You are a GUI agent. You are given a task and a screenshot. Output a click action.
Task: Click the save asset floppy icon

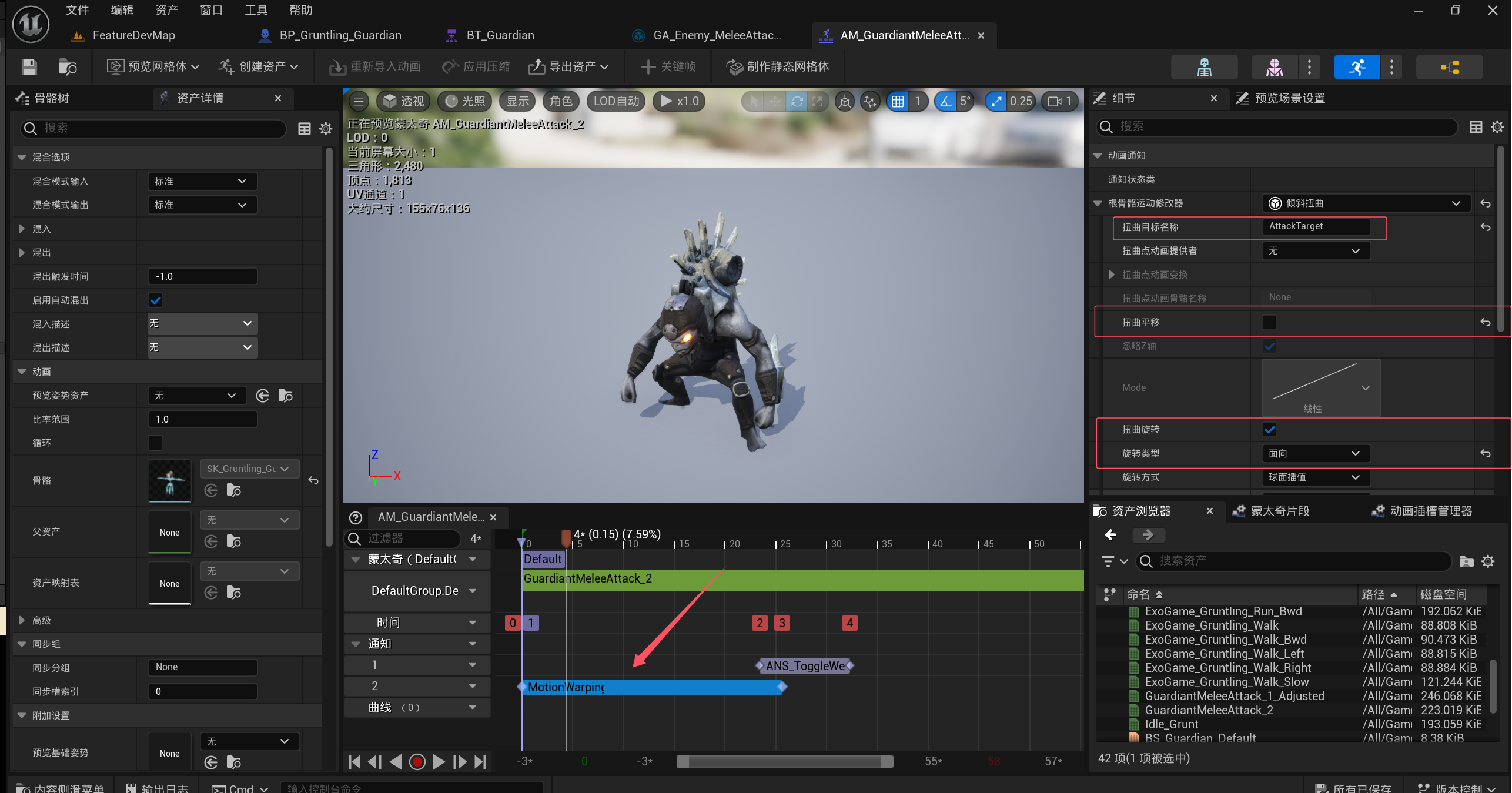tap(29, 67)
